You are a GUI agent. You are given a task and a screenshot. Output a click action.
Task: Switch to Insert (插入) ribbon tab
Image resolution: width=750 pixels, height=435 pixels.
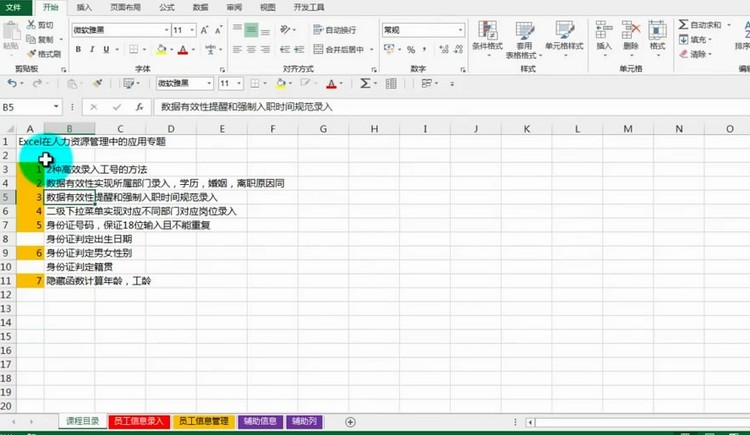tap(84, 7)
